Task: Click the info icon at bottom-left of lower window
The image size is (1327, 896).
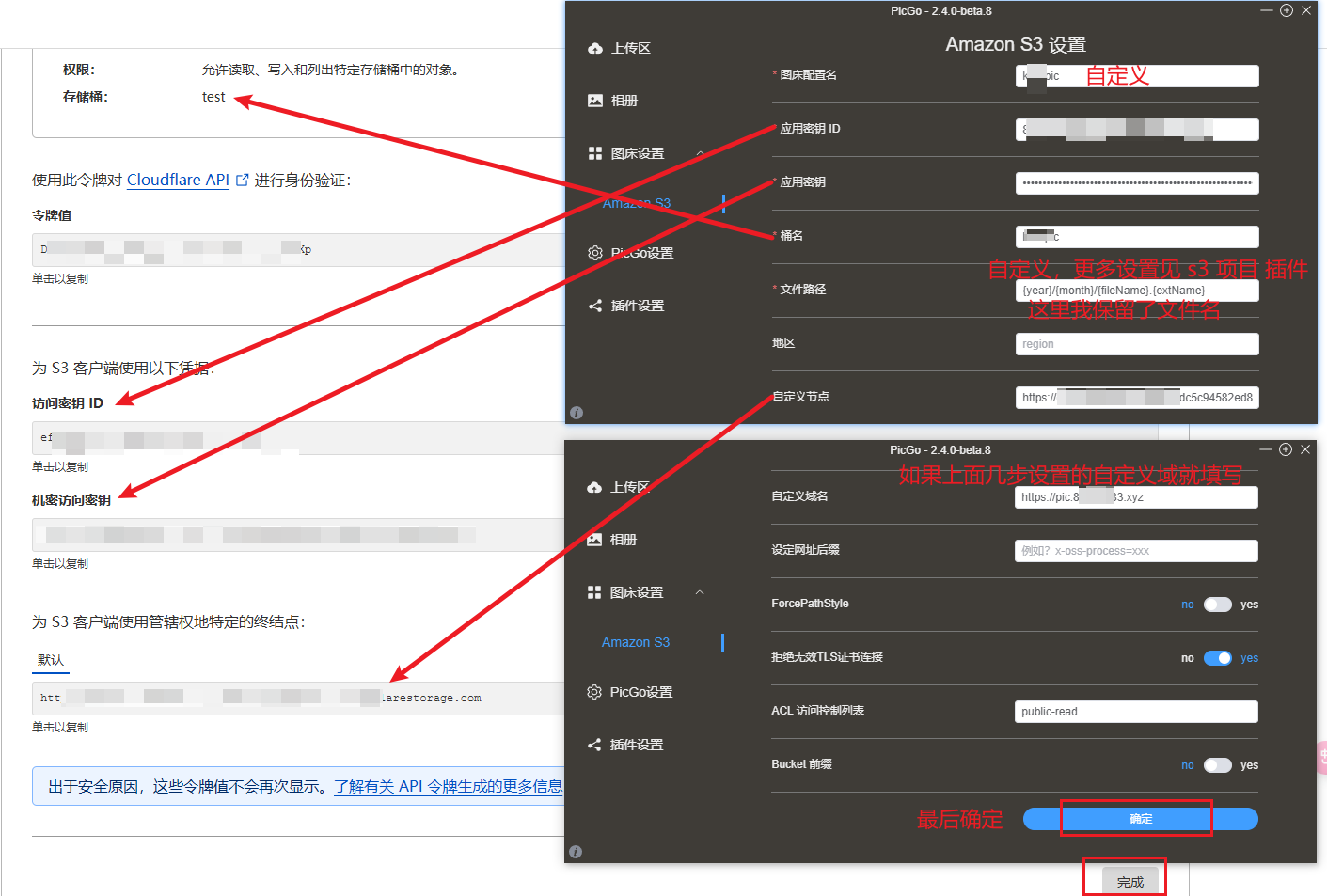Action: (x=576, y=852)
